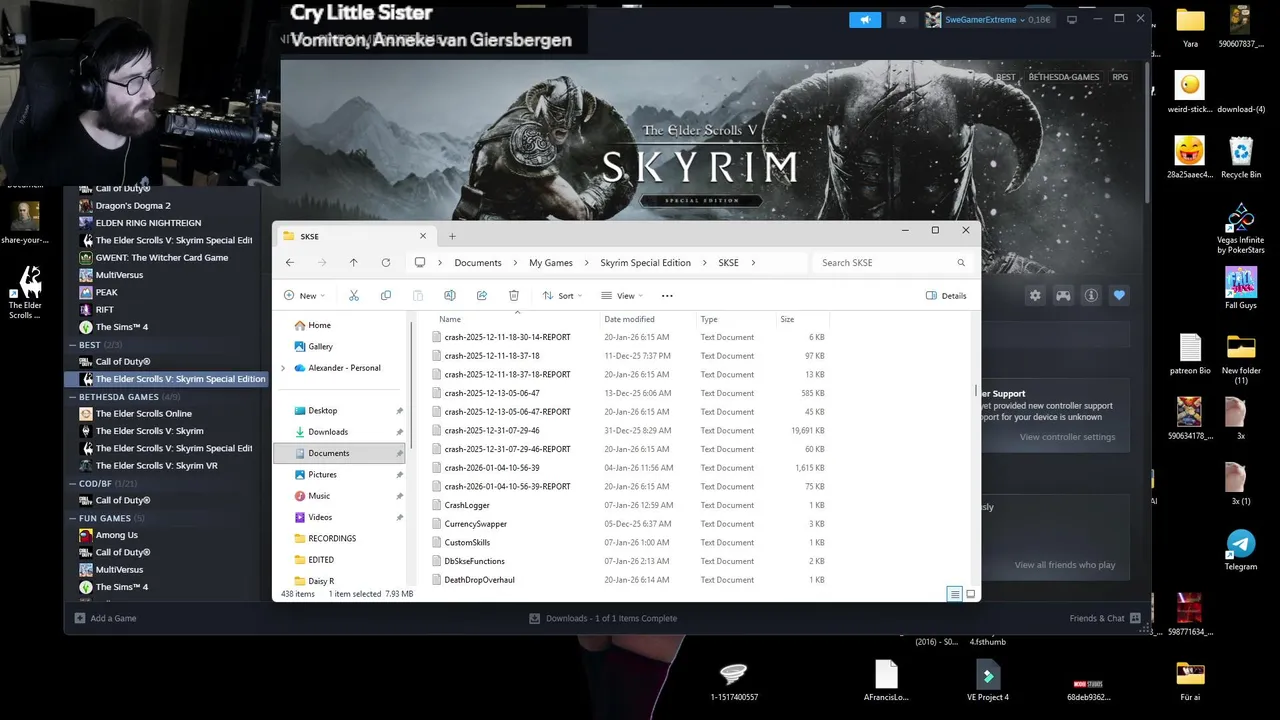Select the Yara folder on desktop
The height and width of the screenshot is (720, 1280).
click(1190, 27)
